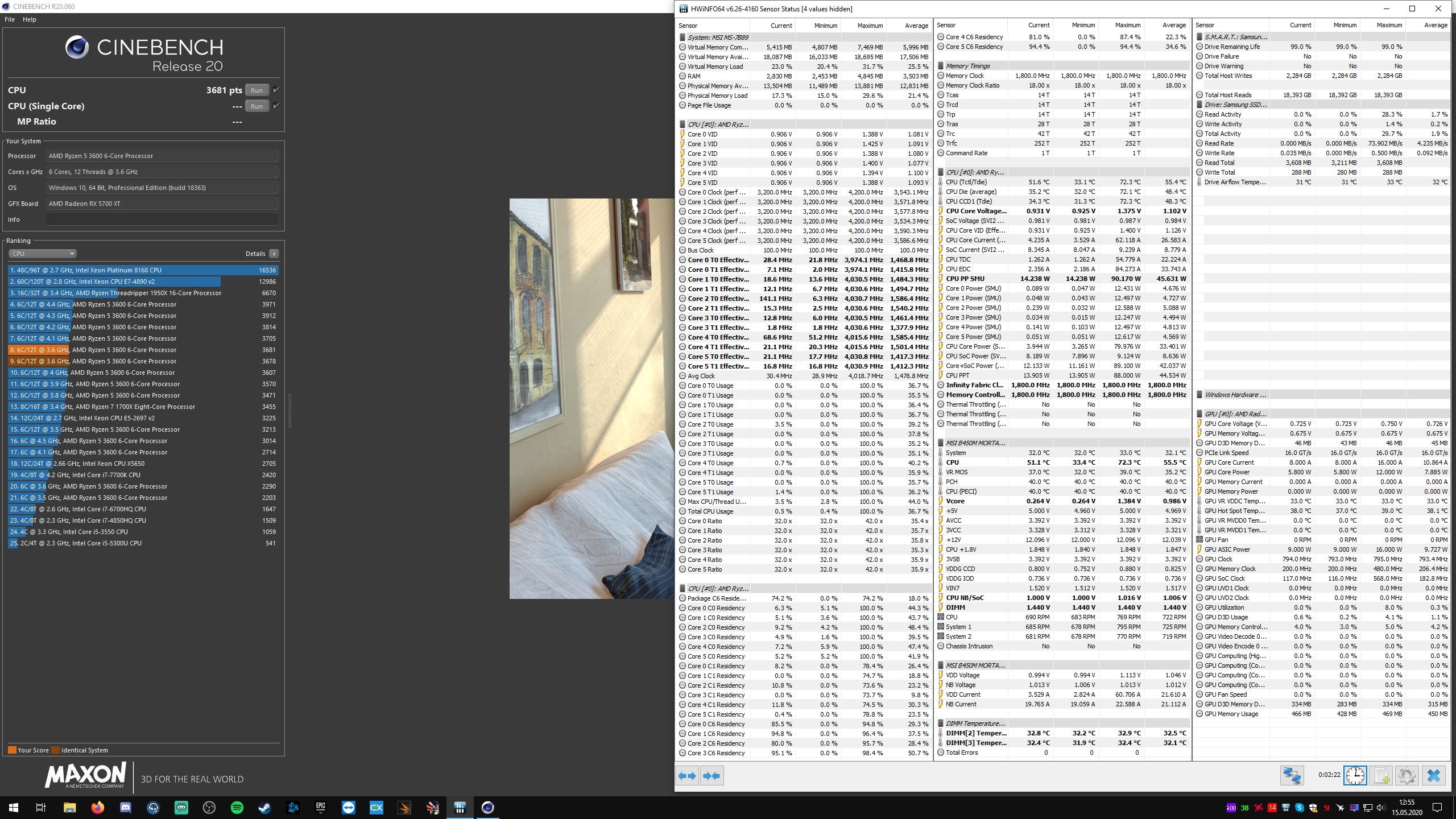The height and width of the screenshot is (819, 1456).
Task: Expand ranking Details arrow
Action: 274,254
